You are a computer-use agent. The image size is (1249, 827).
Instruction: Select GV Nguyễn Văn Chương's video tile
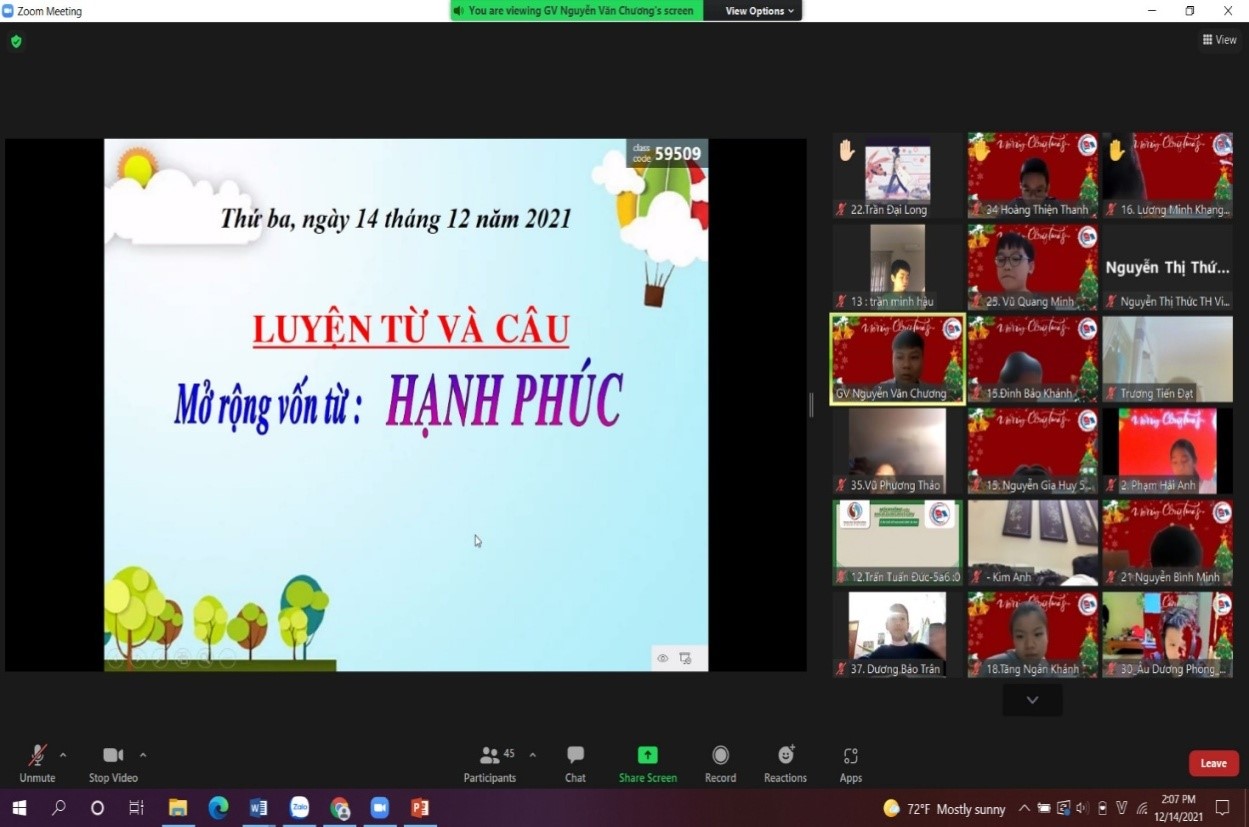point(897,359)
